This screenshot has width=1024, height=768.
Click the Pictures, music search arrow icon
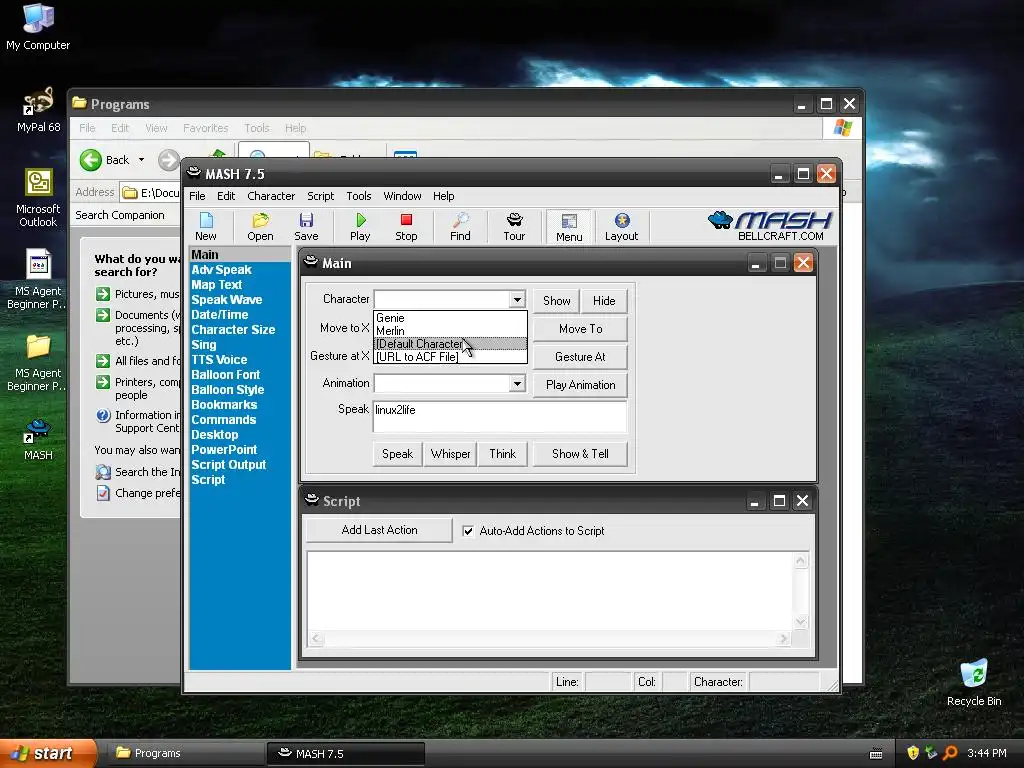click(x=103, y=294)
